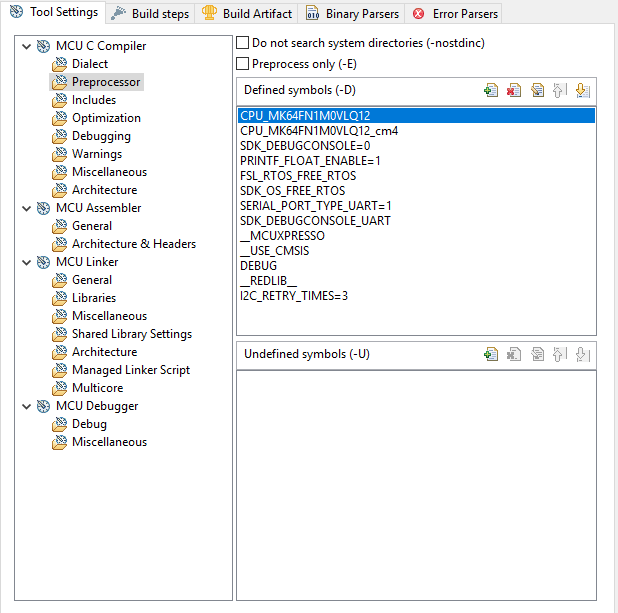Collapse the MCU C Compiler tree node
Viewport: 618px width, 613px height.
26,47
